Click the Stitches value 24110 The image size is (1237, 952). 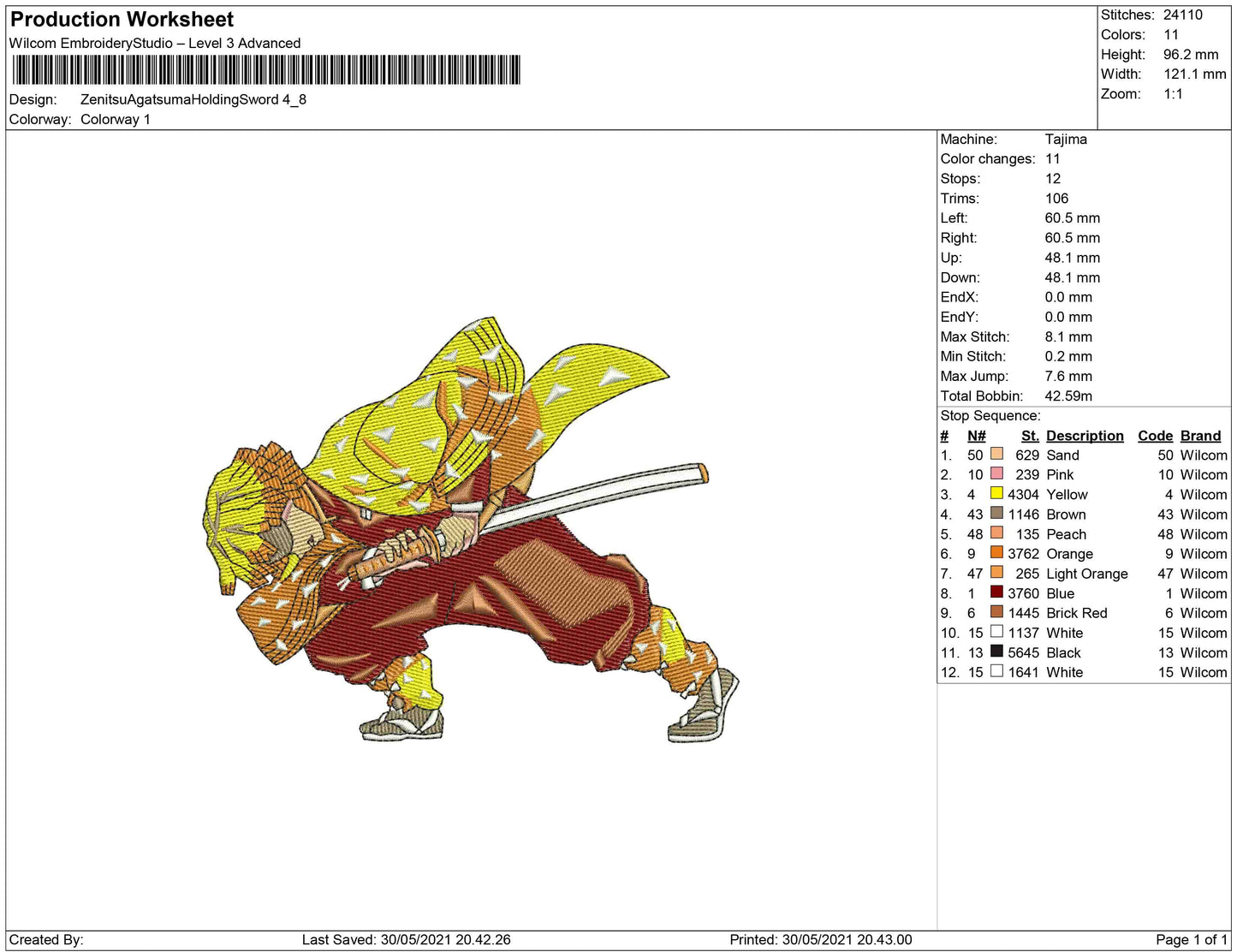pos(1183,15)
